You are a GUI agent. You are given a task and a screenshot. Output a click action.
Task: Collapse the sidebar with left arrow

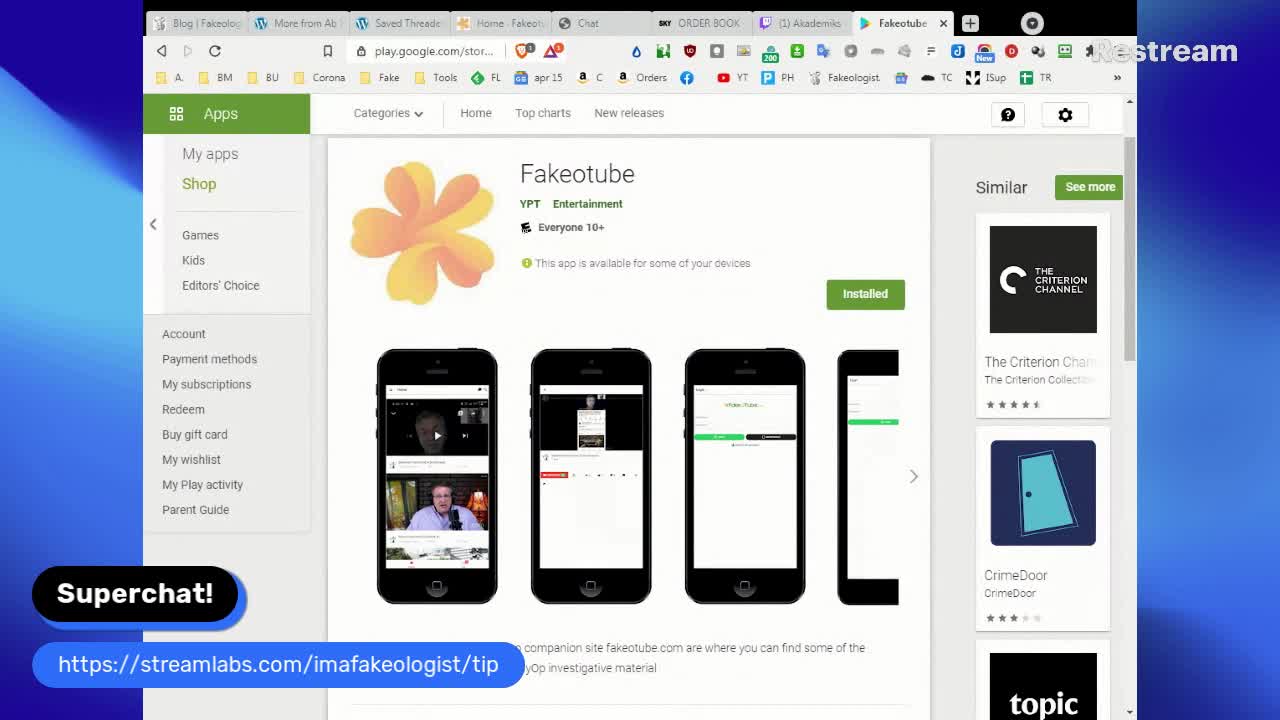coord(153,225)
